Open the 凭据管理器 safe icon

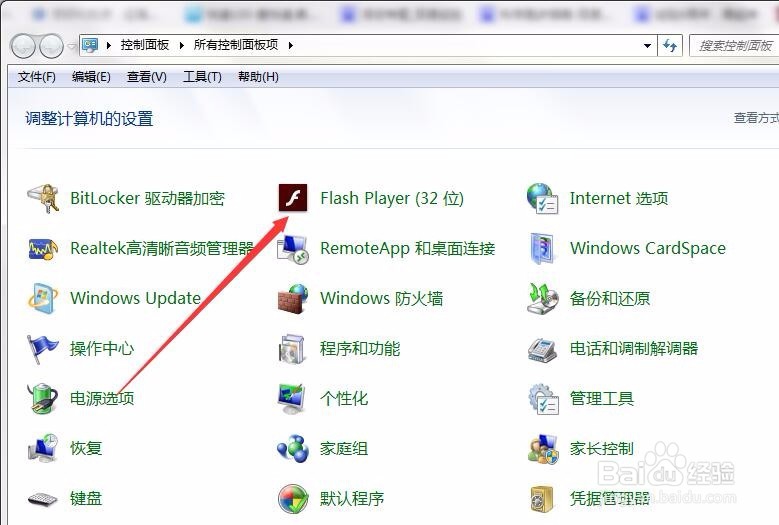(542, 499)
